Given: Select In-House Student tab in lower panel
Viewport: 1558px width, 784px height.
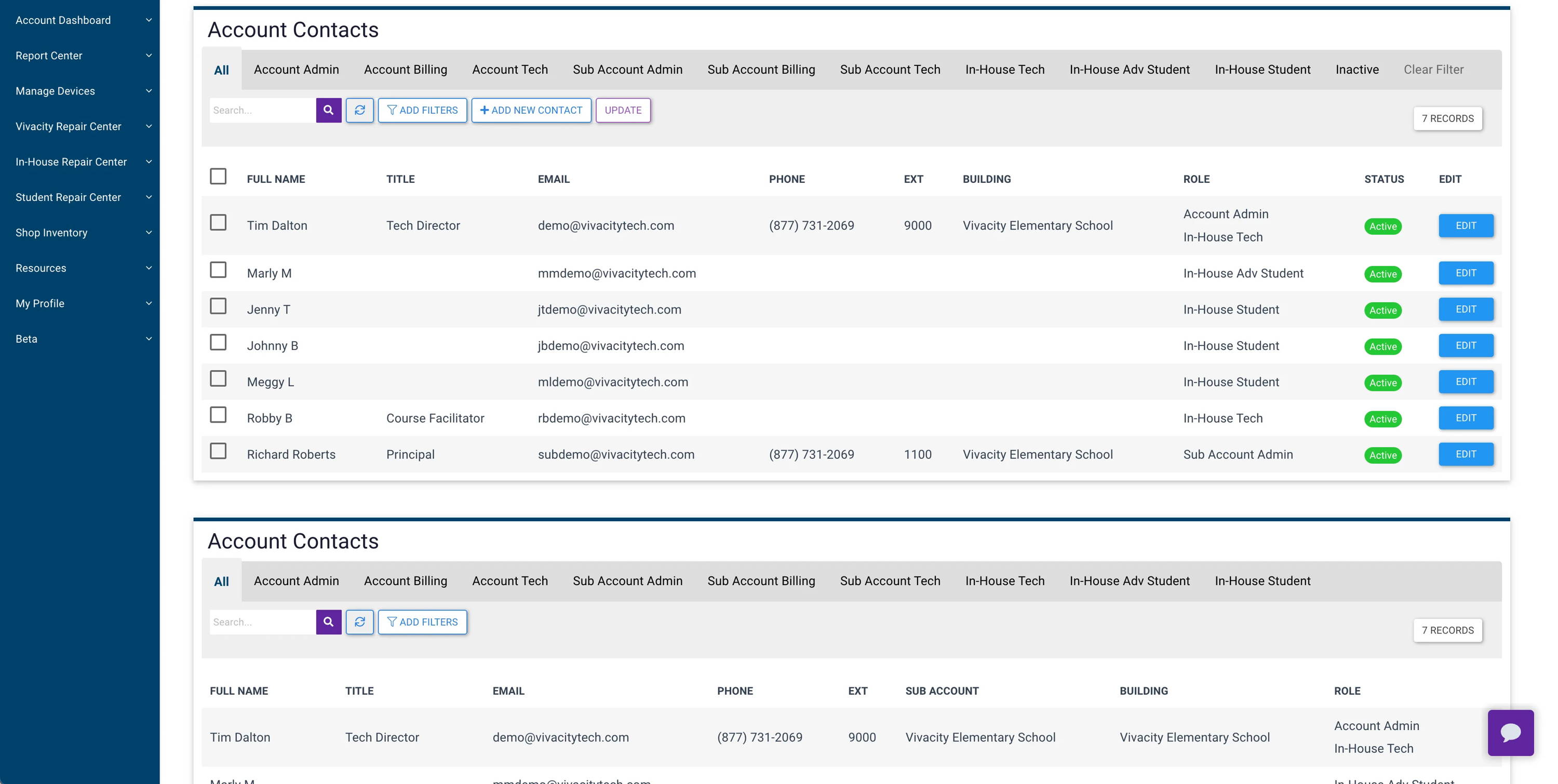Looking at the screenshot, I should (1262, 581).
